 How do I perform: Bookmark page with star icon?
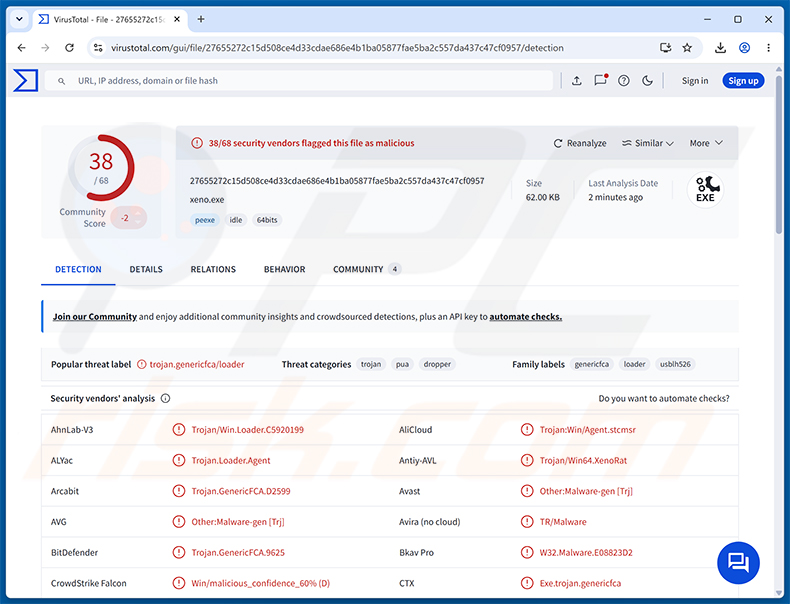tap(687, 48)
